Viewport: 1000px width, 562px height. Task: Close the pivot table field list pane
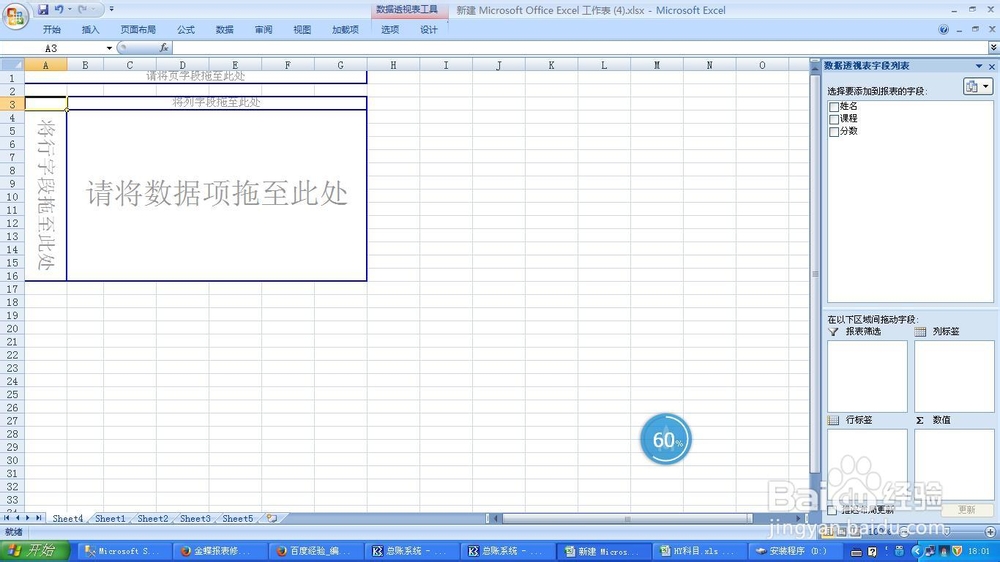pos(992,66)
